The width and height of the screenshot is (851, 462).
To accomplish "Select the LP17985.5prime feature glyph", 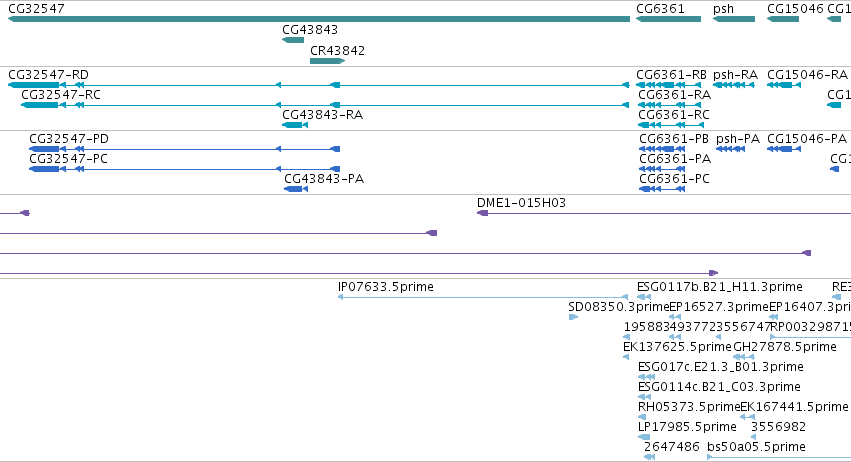I will [644, 437].
